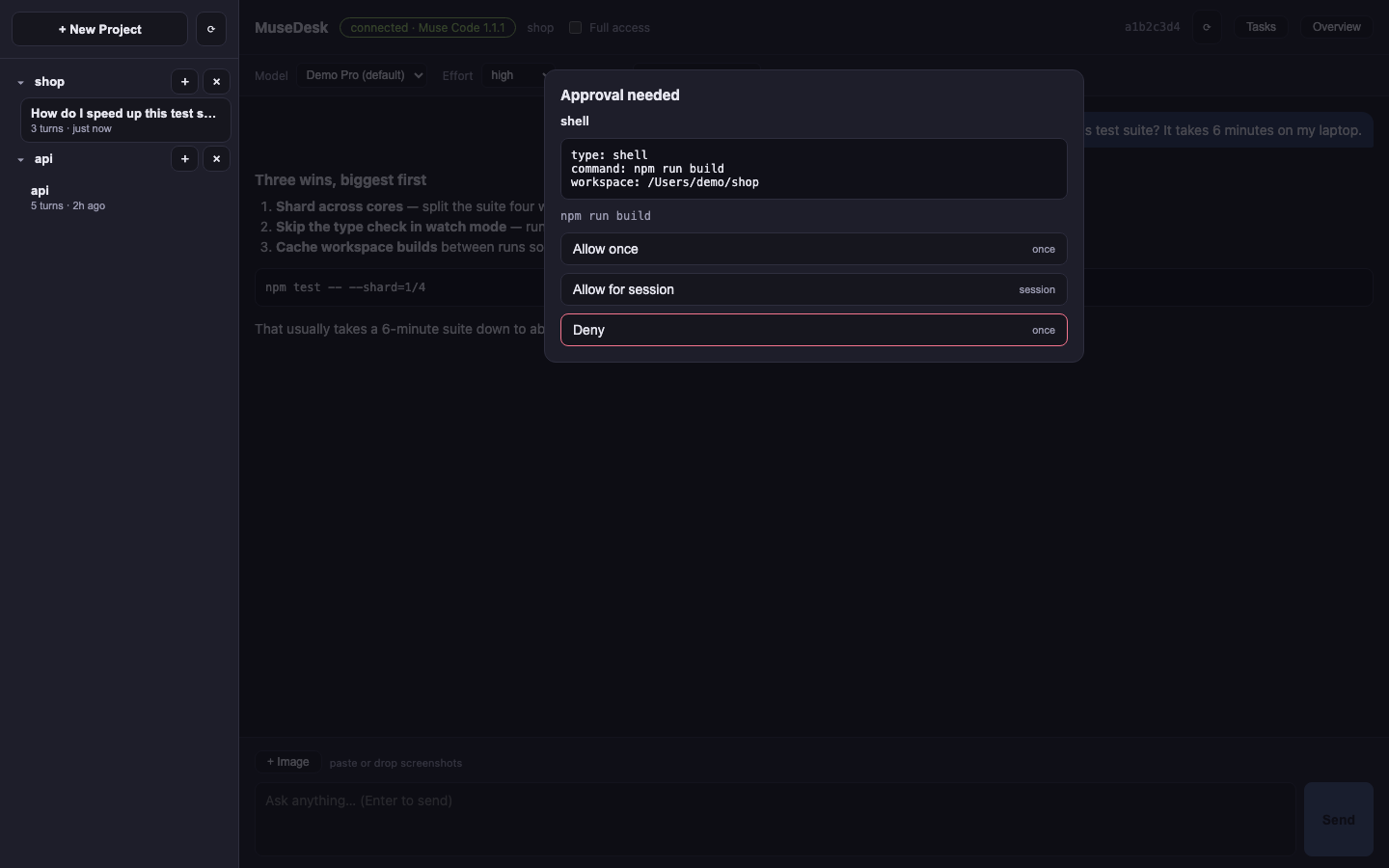Open the api session with 5 turns

click(x=125, y=197)
